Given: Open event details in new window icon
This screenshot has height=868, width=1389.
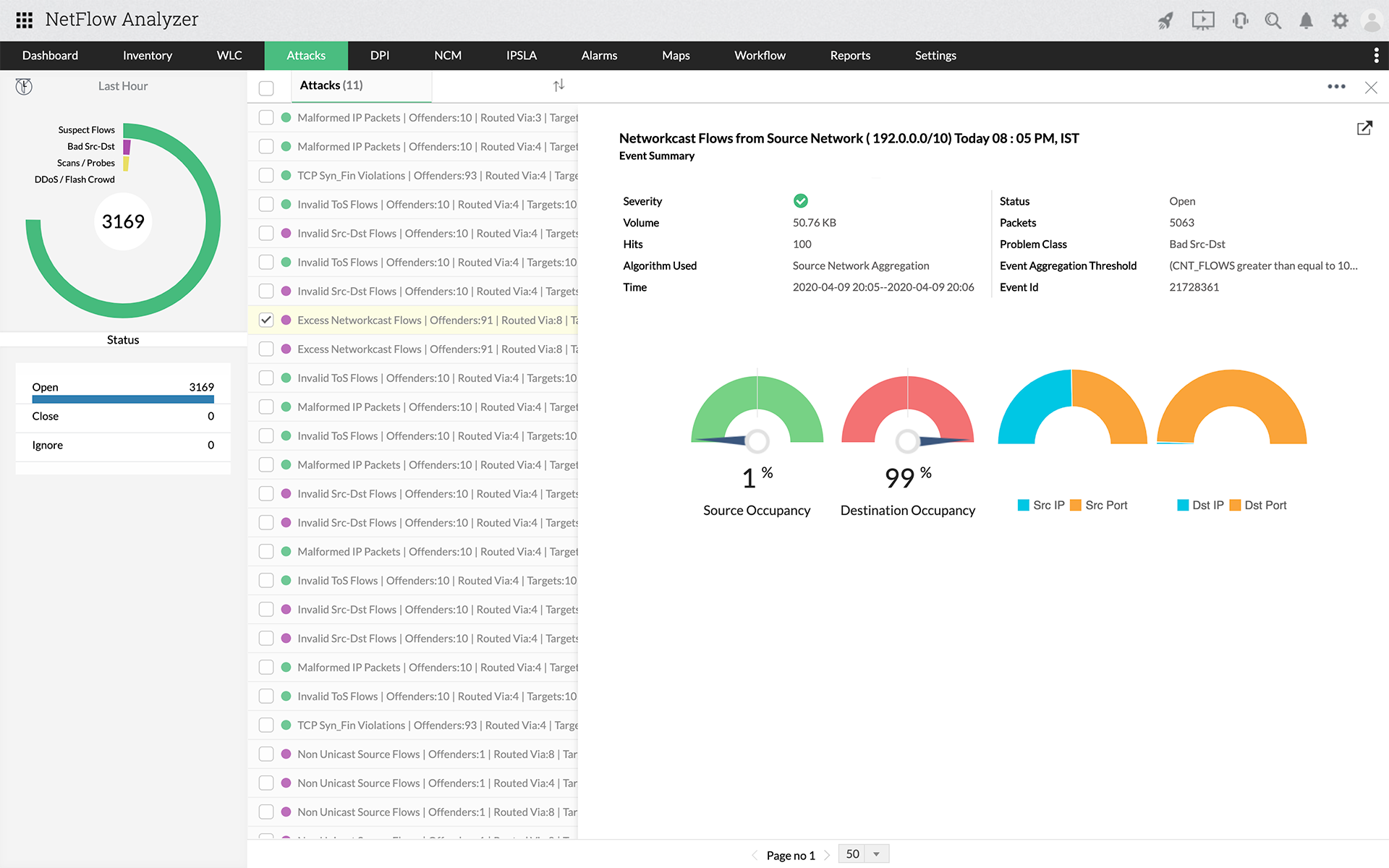Looking at the screenshot, I should point(1364,128).
